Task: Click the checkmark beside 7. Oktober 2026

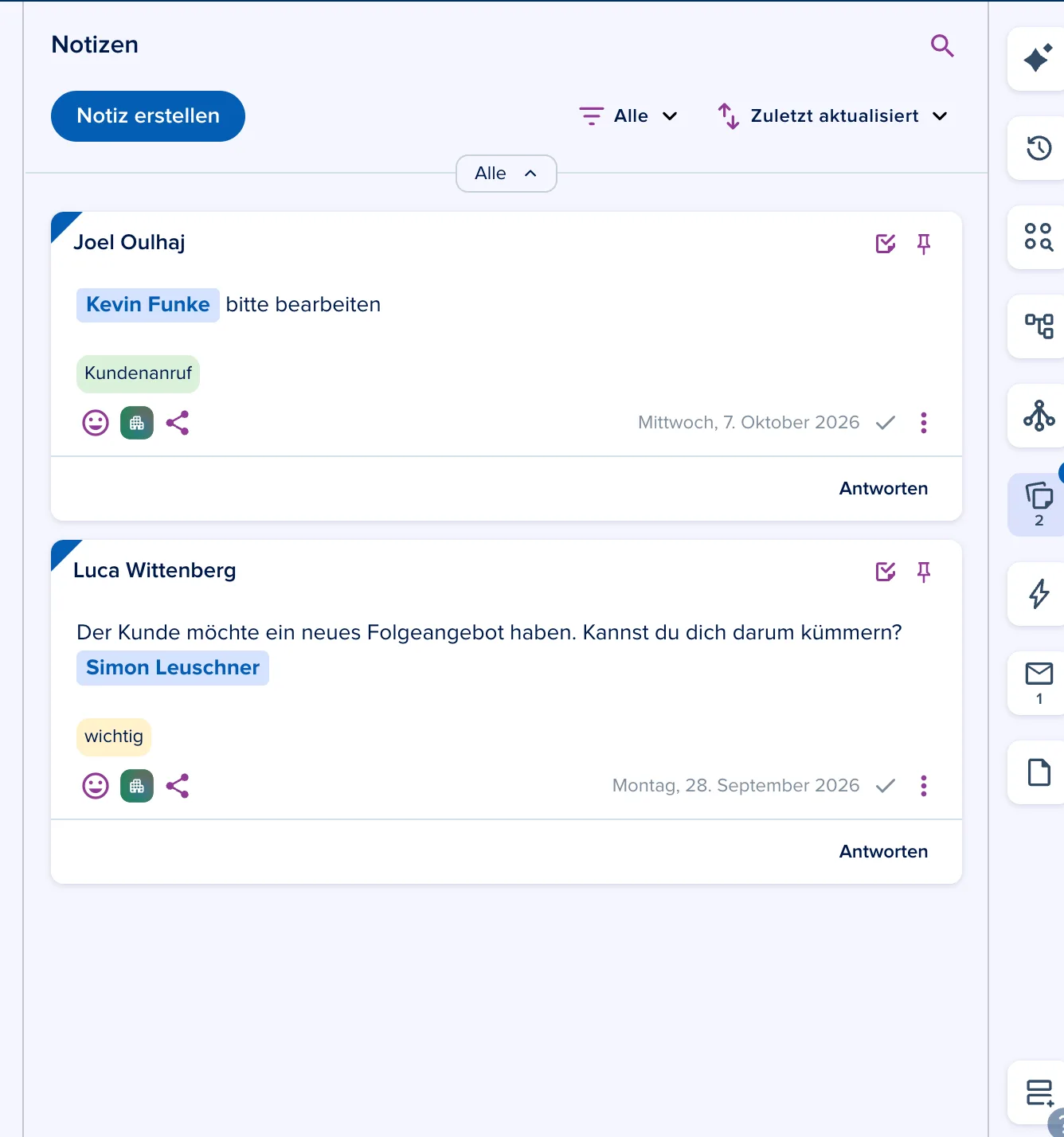Action: click(886, 423)
